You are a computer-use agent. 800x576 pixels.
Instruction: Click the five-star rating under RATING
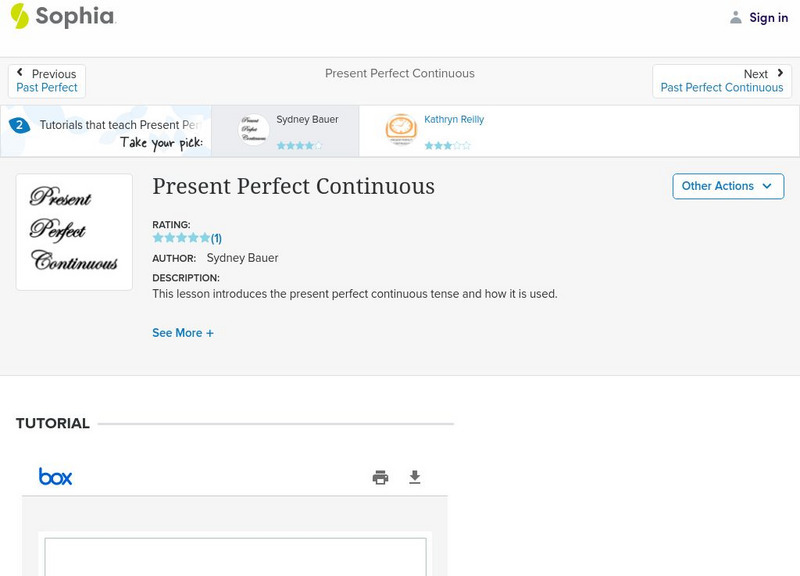181,238
